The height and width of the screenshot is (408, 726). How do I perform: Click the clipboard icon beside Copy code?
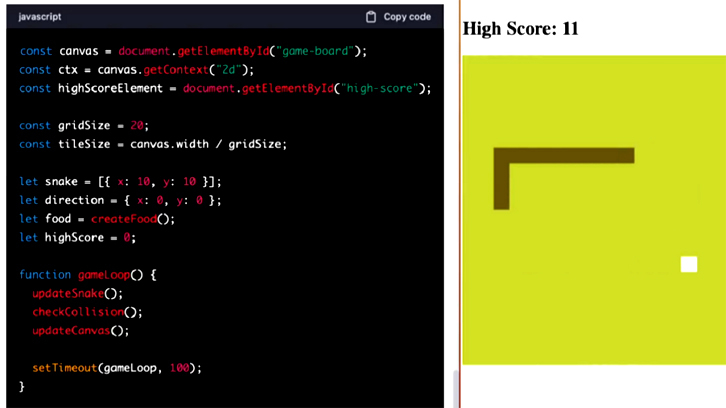(371, 17)
